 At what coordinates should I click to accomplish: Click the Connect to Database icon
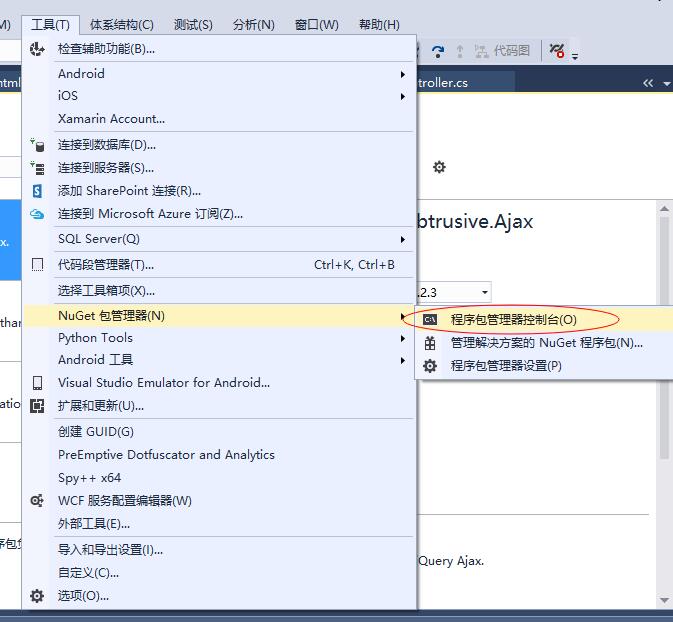tap(37, 145)
